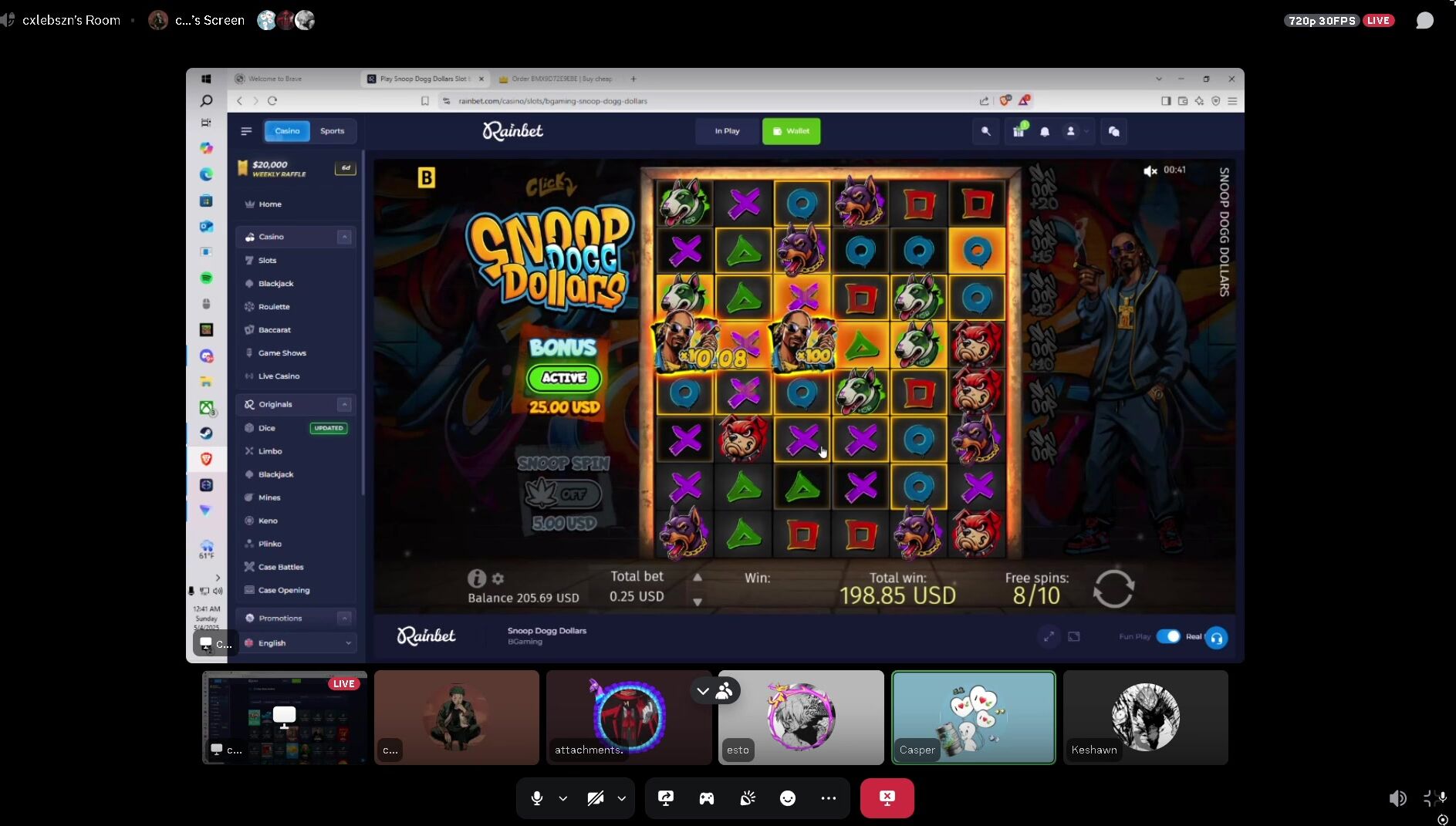Open the notifications bell in Rainbet header

(1045, 132)
